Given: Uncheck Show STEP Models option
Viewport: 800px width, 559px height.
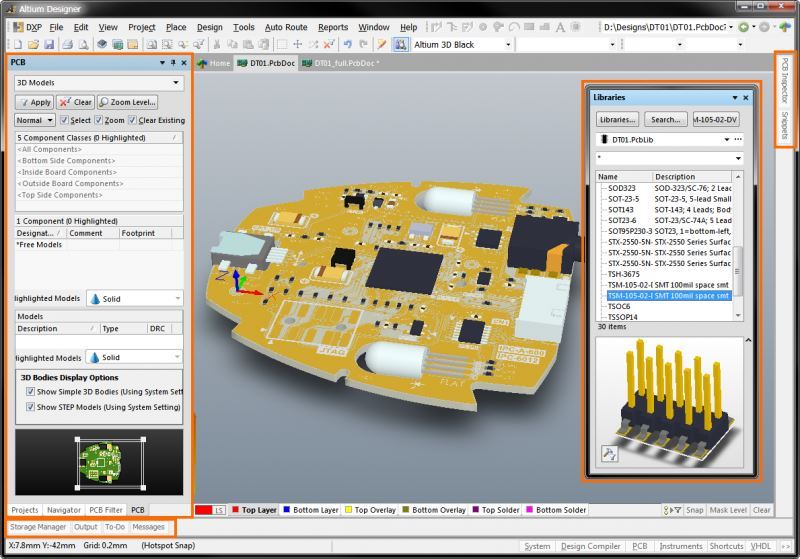Looking at the screenshot, I should tap(30, 407).
